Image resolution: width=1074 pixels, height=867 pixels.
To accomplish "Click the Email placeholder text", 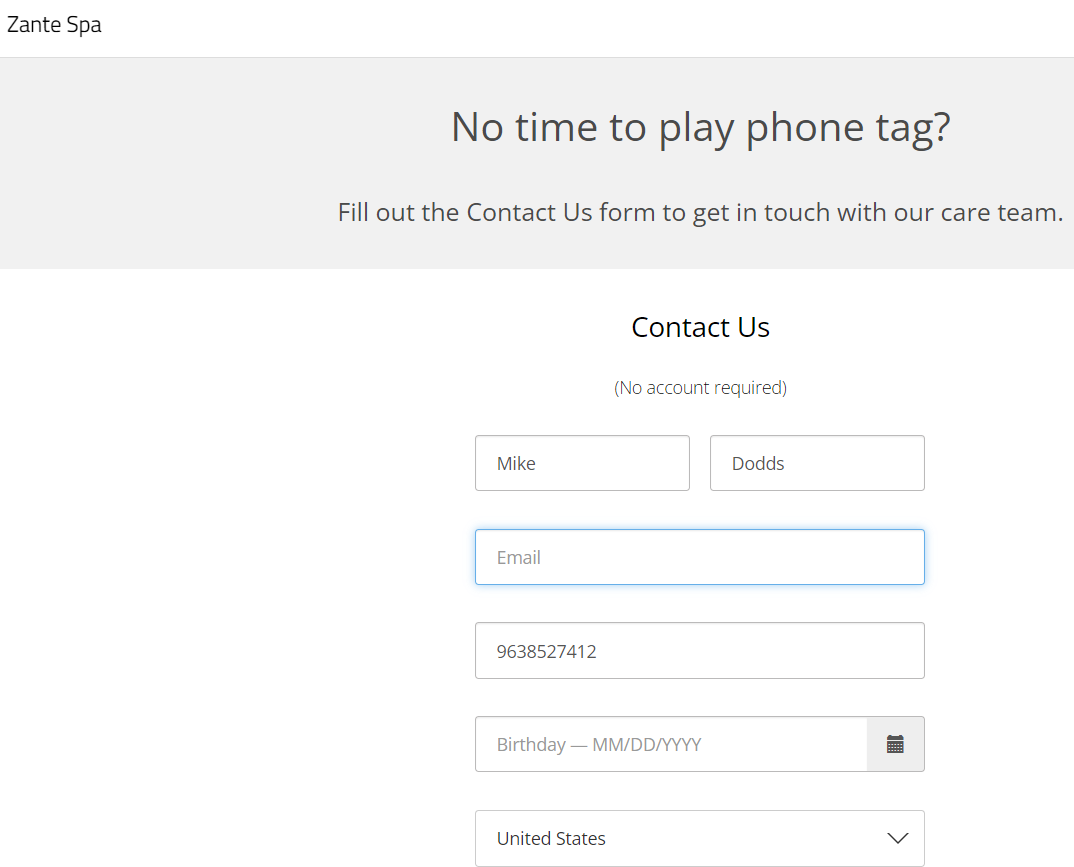I will pyautogui.click(x=519, y=557).
